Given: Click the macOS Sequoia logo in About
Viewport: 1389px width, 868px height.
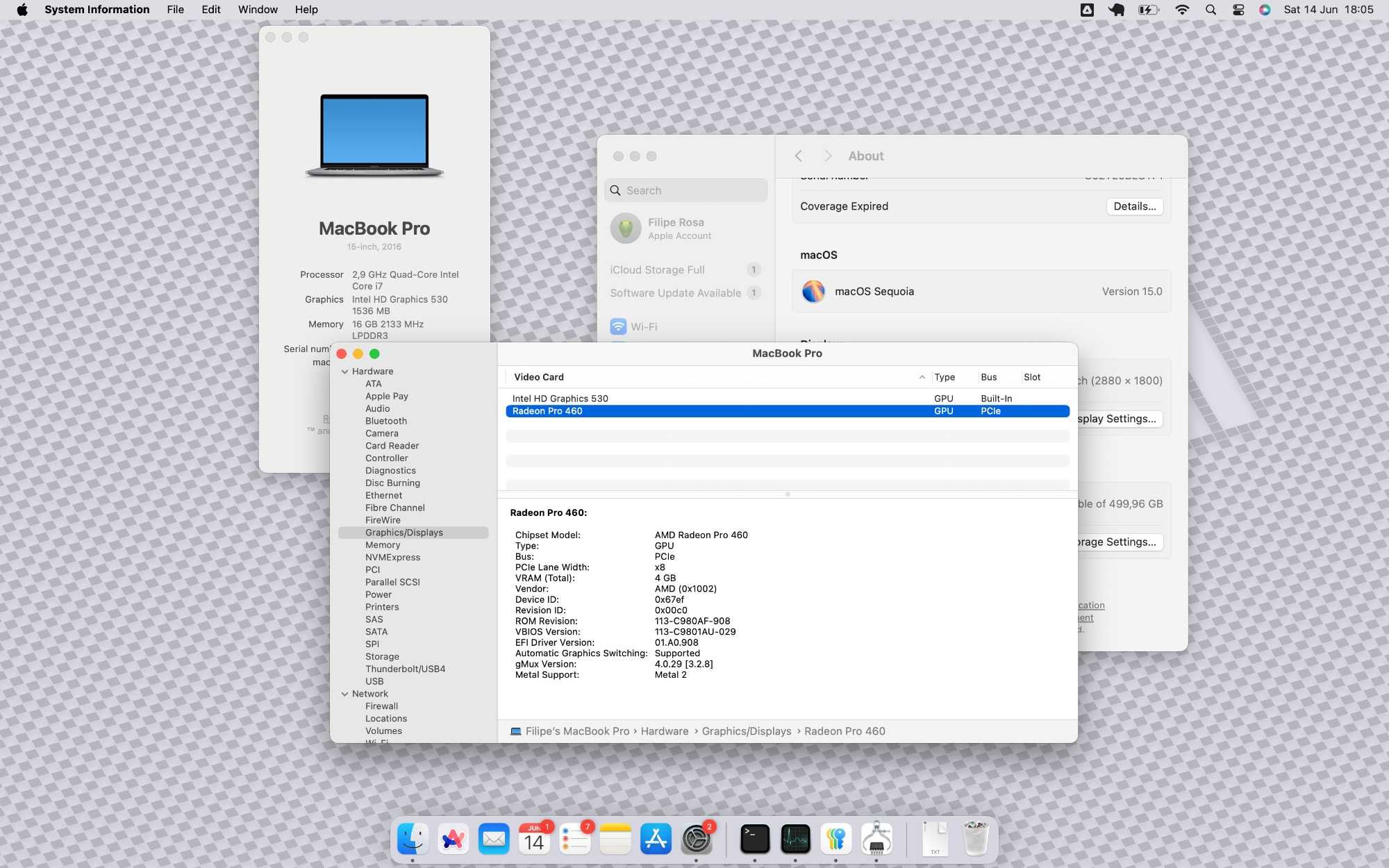Looking at the screenshot, I should [x=813, y=292].
